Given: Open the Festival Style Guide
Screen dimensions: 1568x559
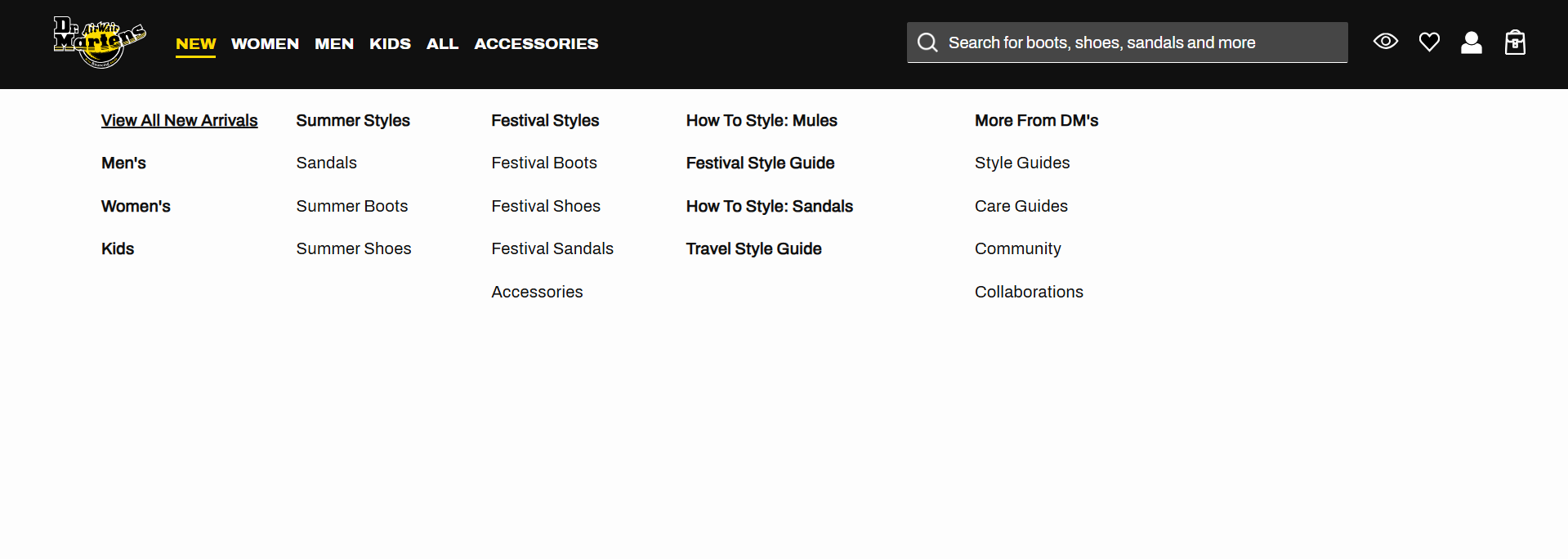Looking at the screenshot, I should [760, 163].
